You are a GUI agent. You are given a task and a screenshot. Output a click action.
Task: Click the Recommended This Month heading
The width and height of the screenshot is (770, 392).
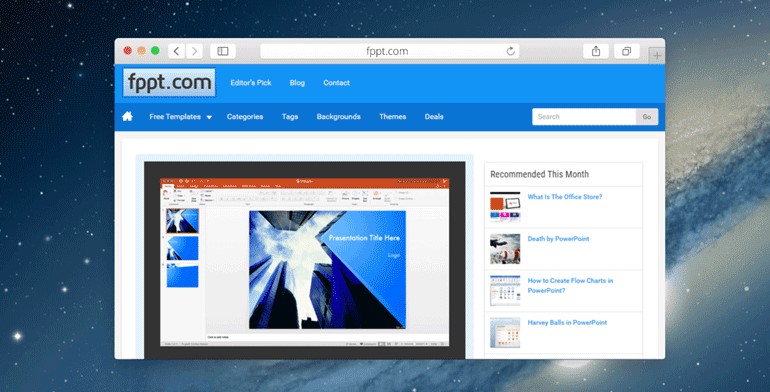[x=539, y=174]
